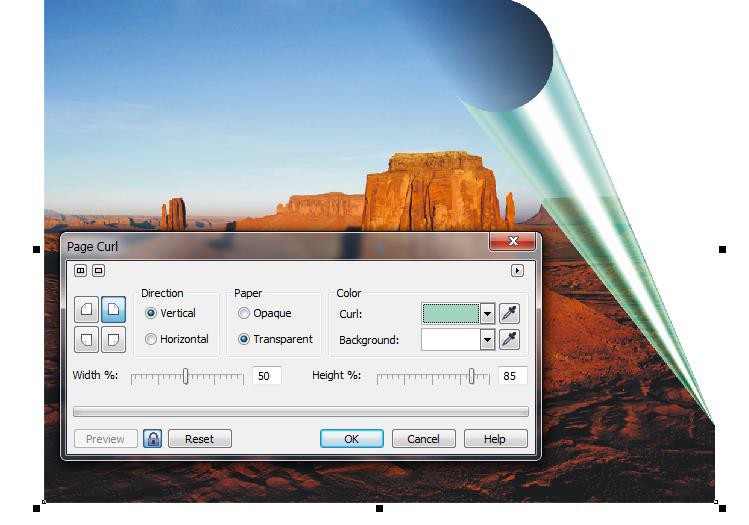Open the Curl color dropdown arrow
This screenshot has width=749, height=525.
487,314
